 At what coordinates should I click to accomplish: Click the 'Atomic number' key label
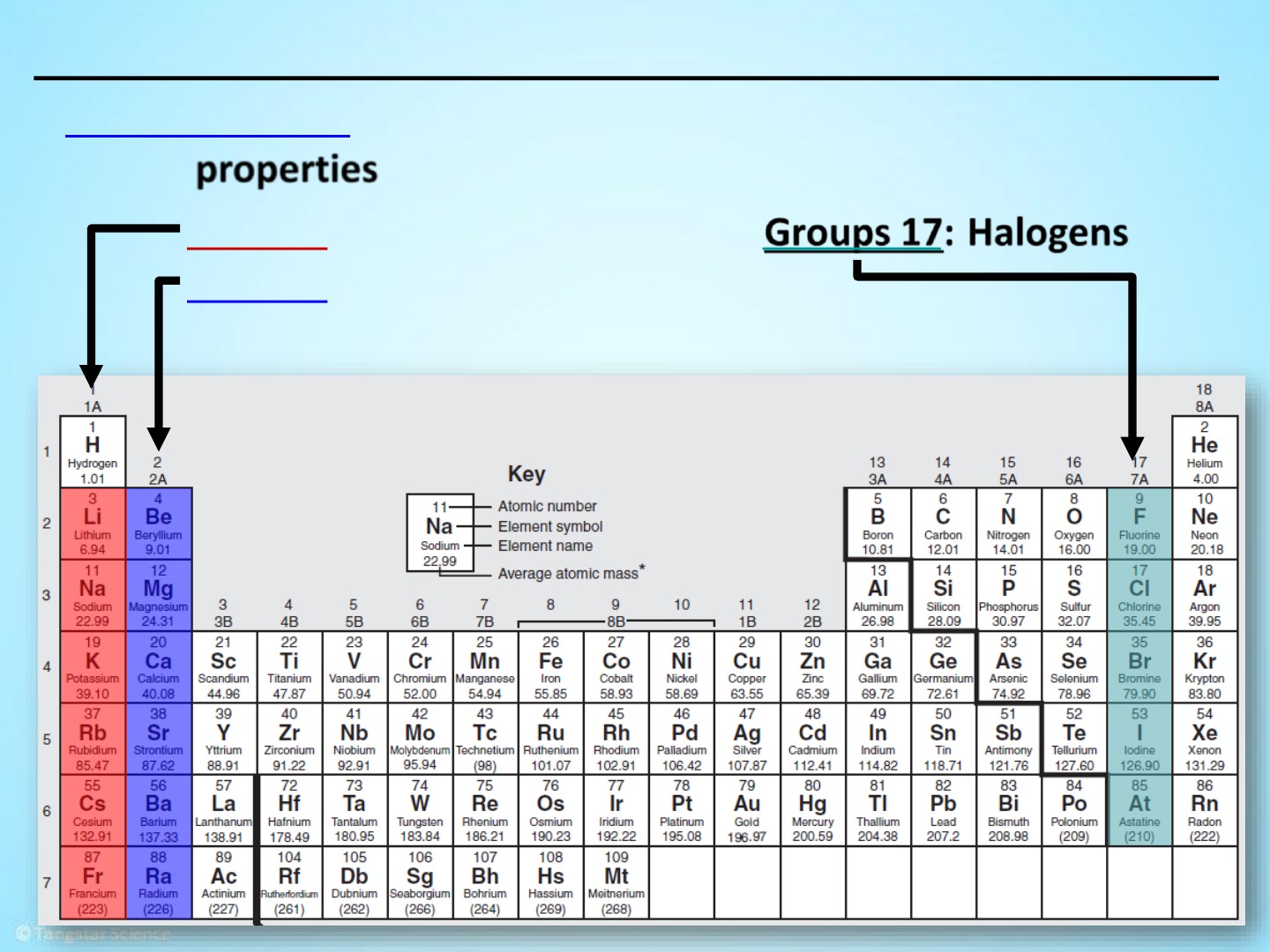pyautogui.click(x=547, y=506)
